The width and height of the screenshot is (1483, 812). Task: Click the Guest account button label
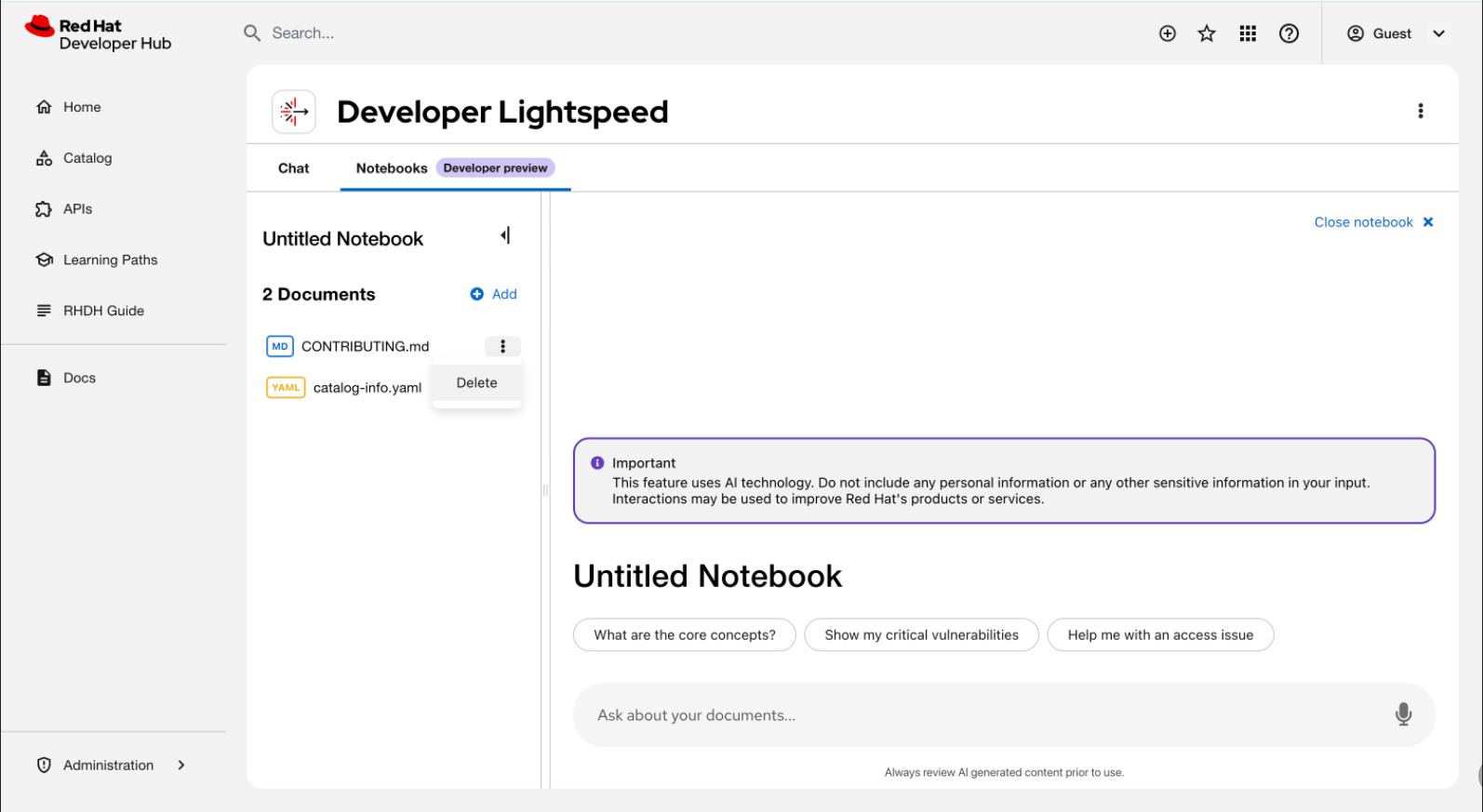[1392, 33]
